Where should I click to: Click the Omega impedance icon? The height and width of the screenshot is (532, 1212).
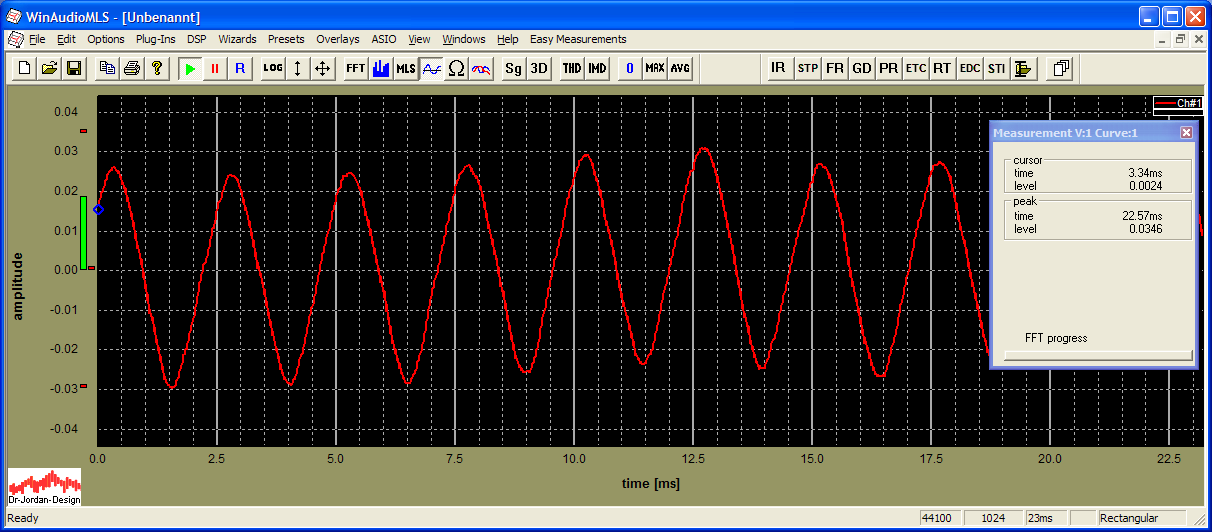[x=456, y=69]
